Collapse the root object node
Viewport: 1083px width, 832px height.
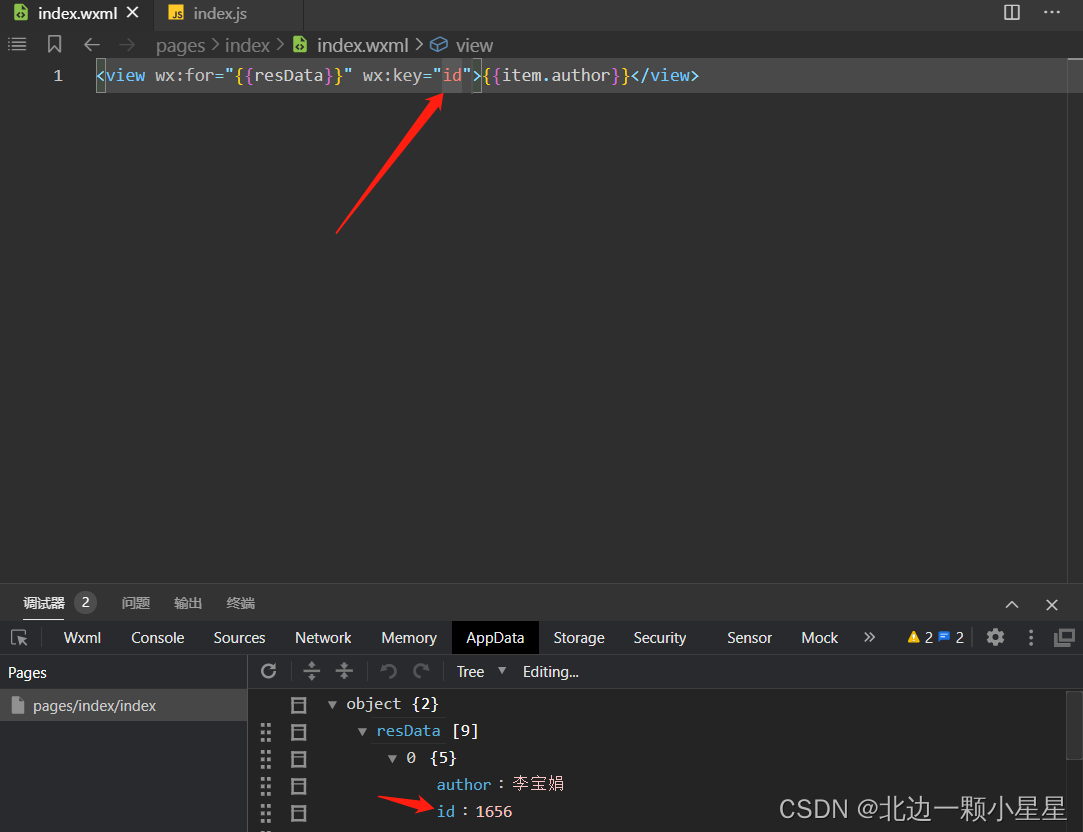click(x=332, y=704)
